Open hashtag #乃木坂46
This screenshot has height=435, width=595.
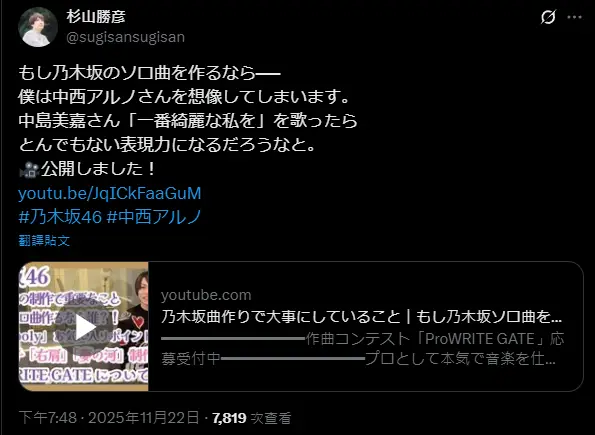click(60, 217)
